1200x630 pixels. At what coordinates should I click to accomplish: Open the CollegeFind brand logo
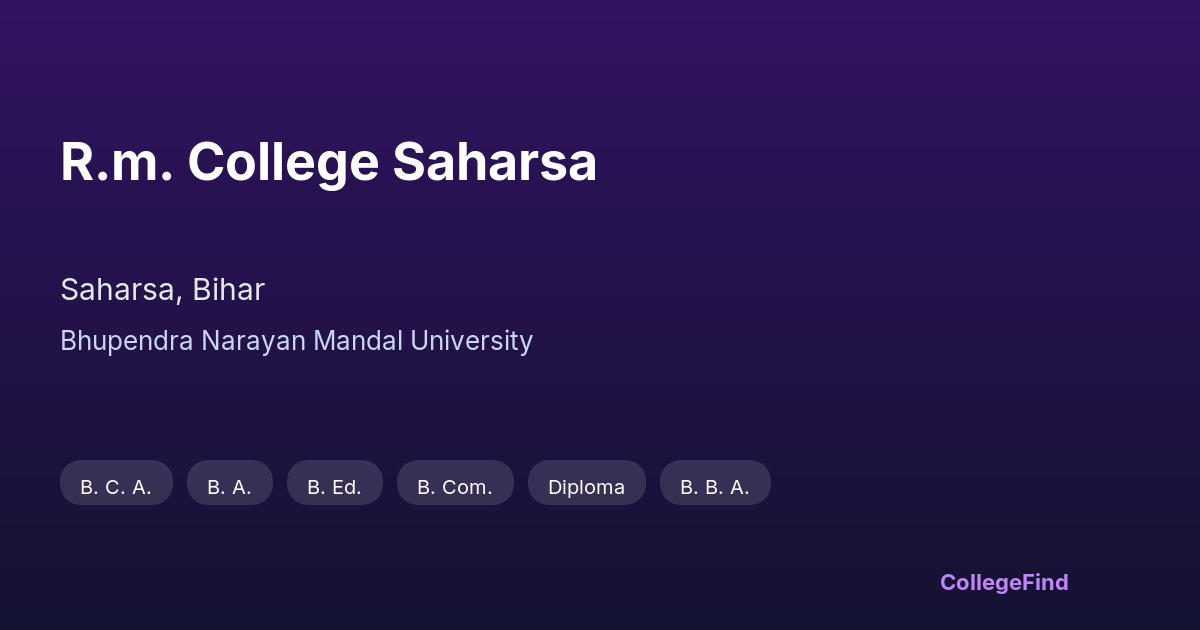(x=1003, y=582)
